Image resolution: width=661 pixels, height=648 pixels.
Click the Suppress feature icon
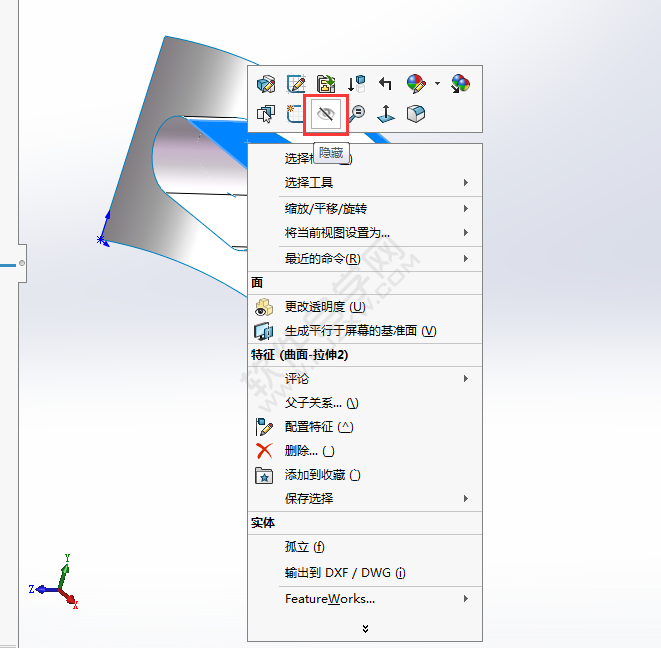pos(325,83)
